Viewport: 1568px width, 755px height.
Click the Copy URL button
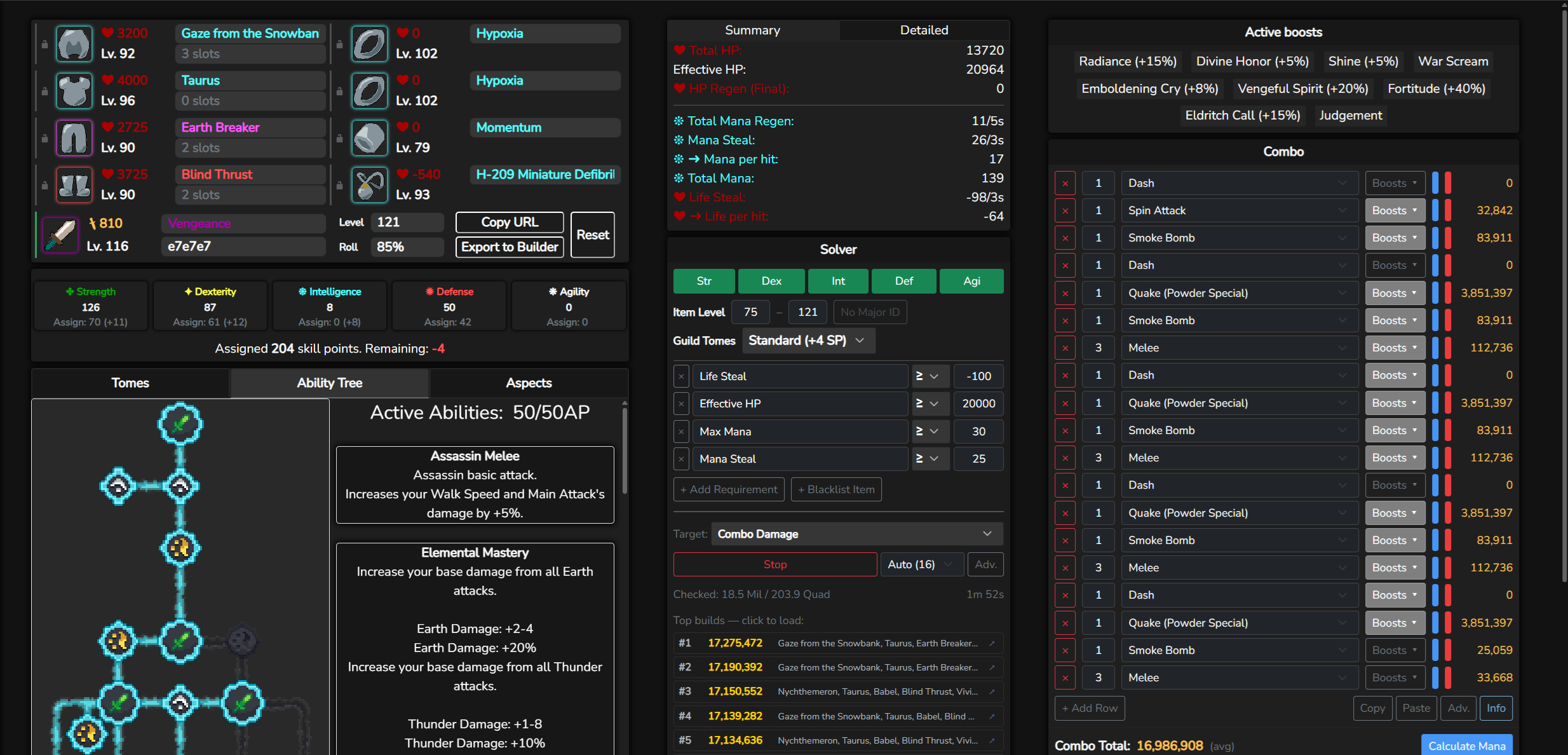pos(510,222)
